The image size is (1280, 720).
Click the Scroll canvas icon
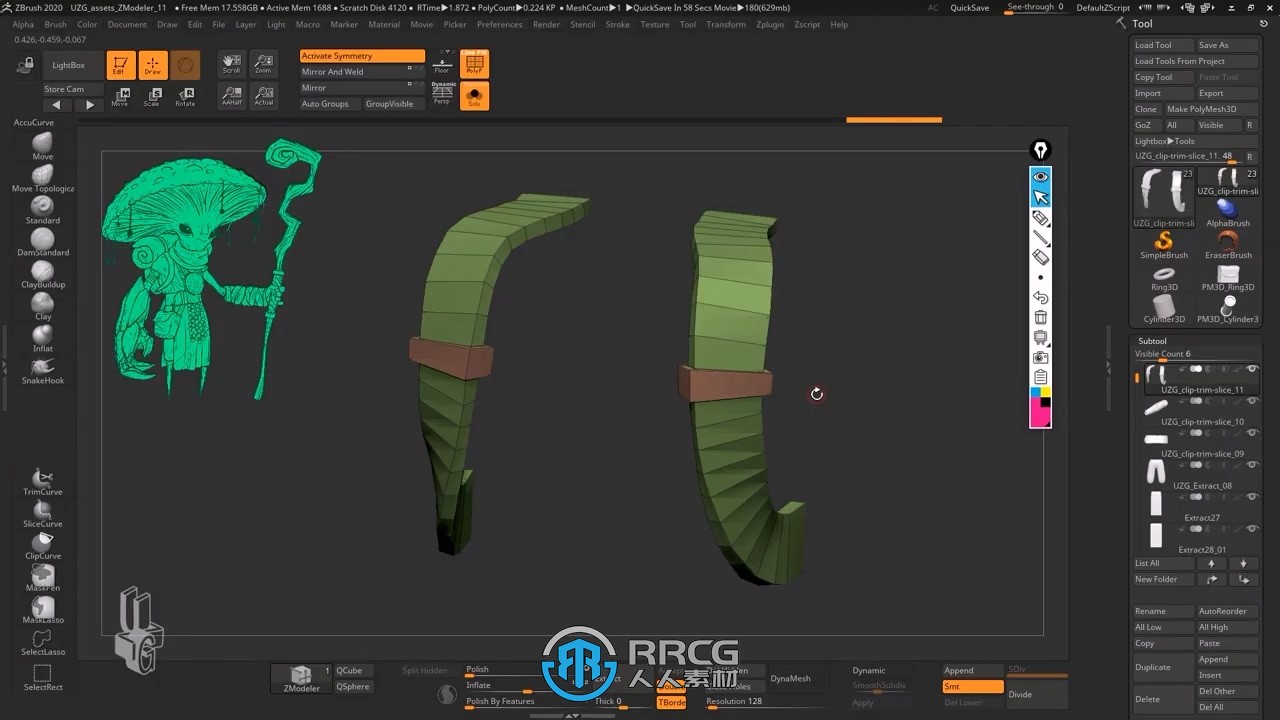click(231, 64)
